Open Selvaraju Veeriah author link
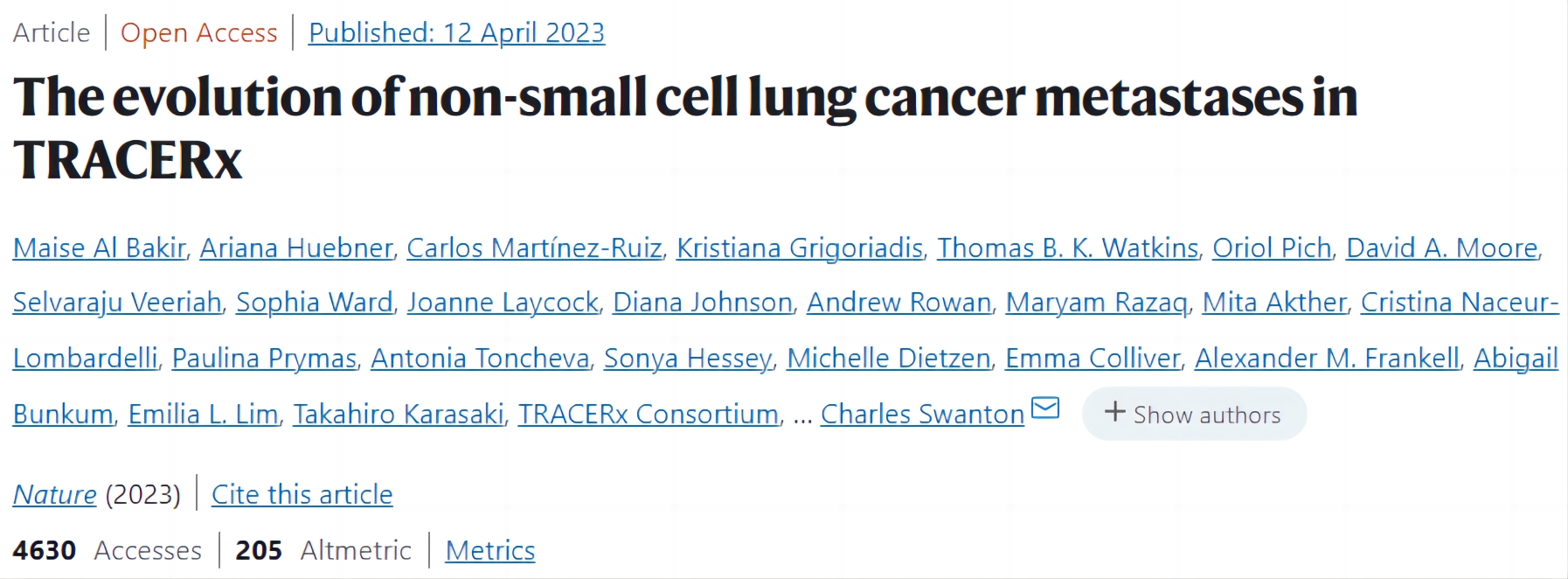The image size is (1568, 579). [x=117, y=303]
